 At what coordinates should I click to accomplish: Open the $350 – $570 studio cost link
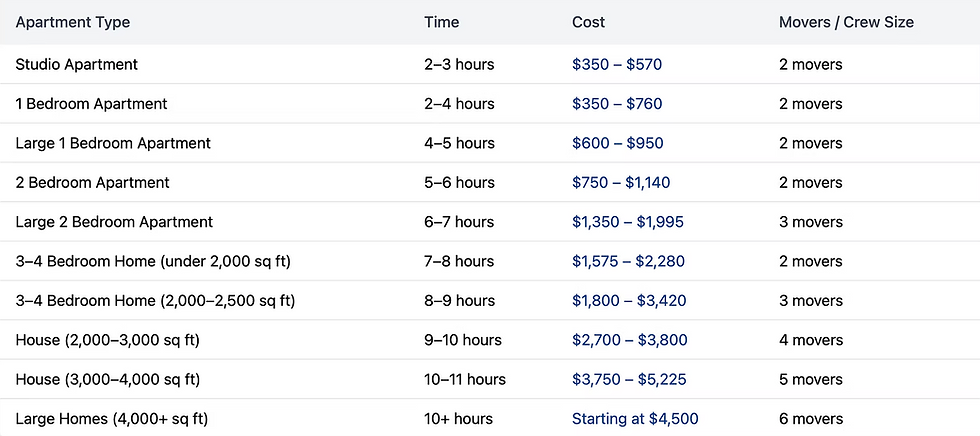pyautogui.click(x=617, y=64)
